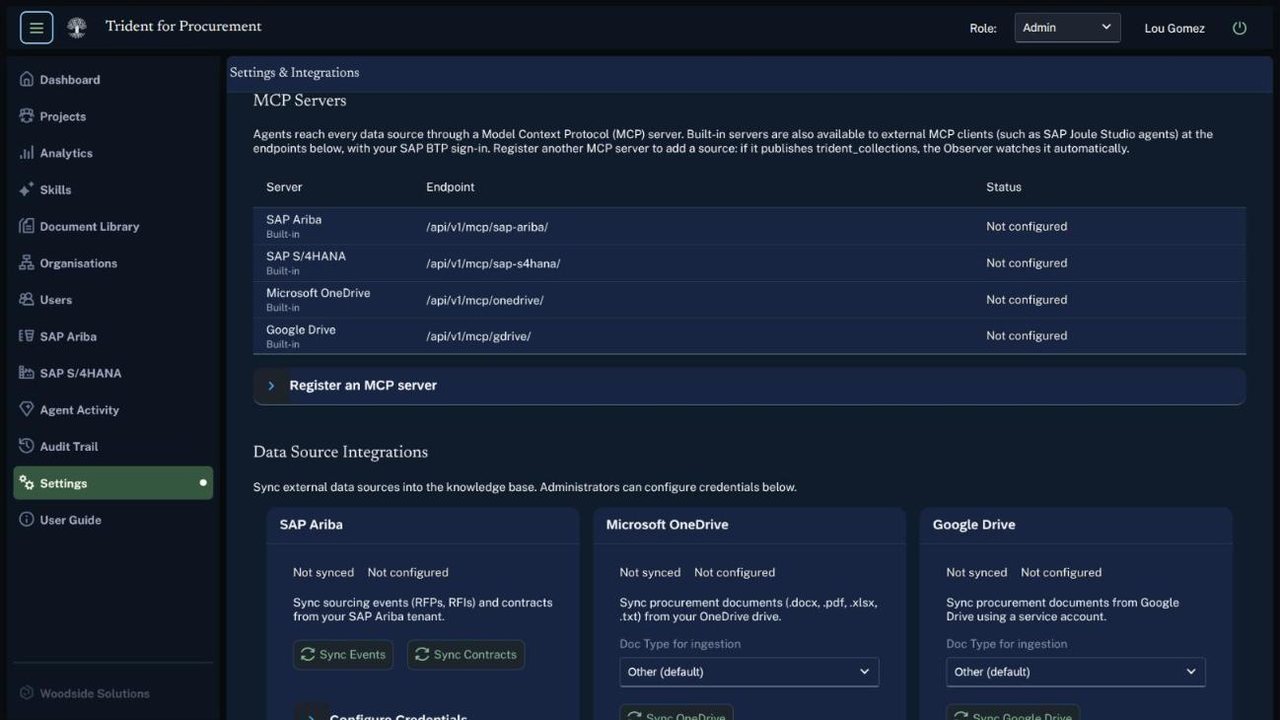Click the Users people icon
The image size is (1280, 720).
point(27,299)
